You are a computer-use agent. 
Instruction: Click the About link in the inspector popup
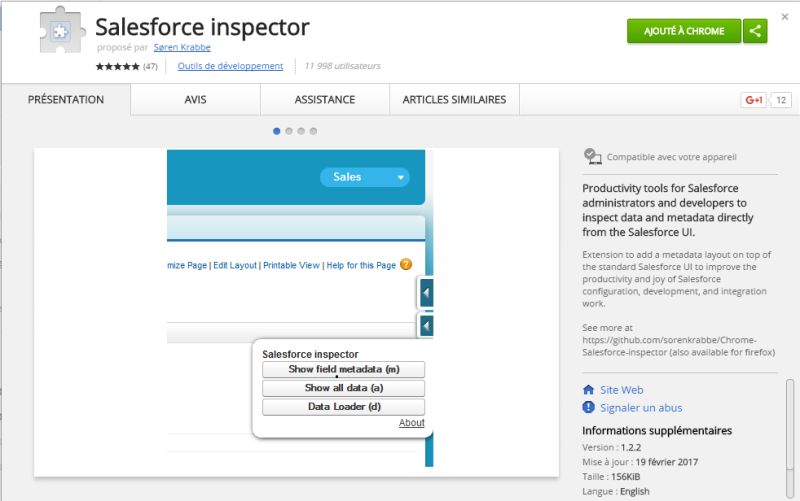[x=412, y=422]
